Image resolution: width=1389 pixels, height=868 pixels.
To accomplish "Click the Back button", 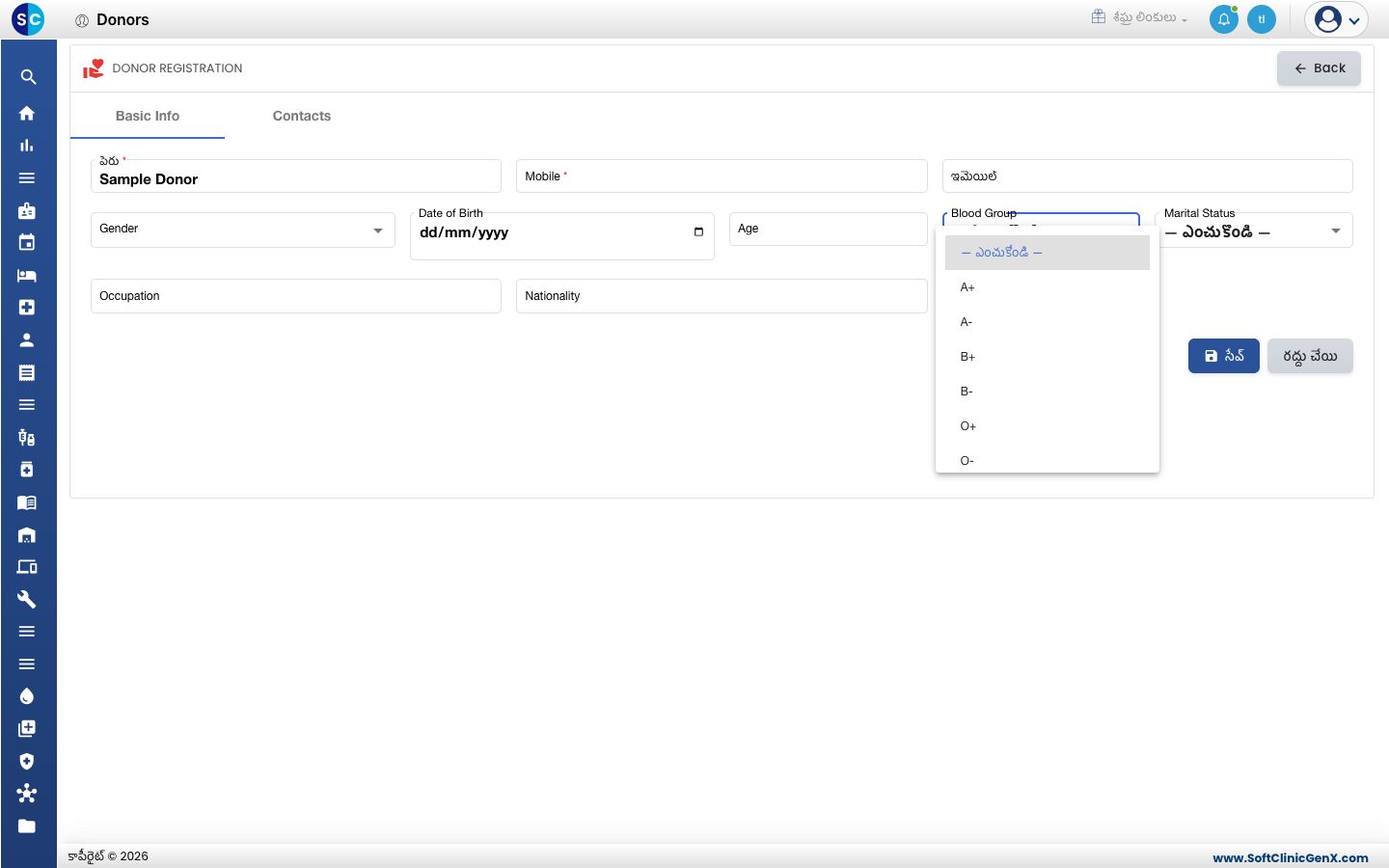I will [1319, 68].
